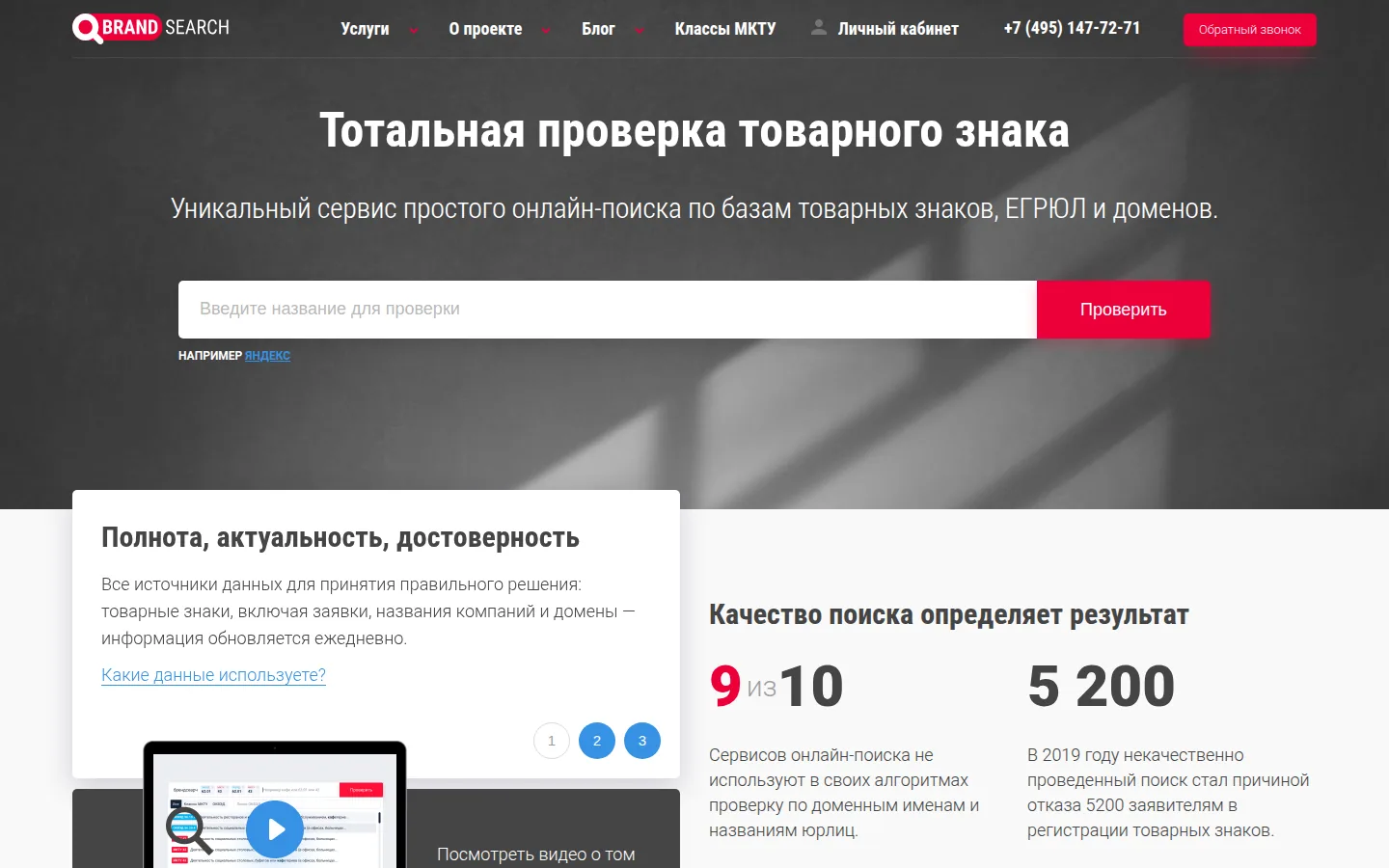
Task: Request a callback with Обратный звонок button
Action: (x=1250, y=30)
